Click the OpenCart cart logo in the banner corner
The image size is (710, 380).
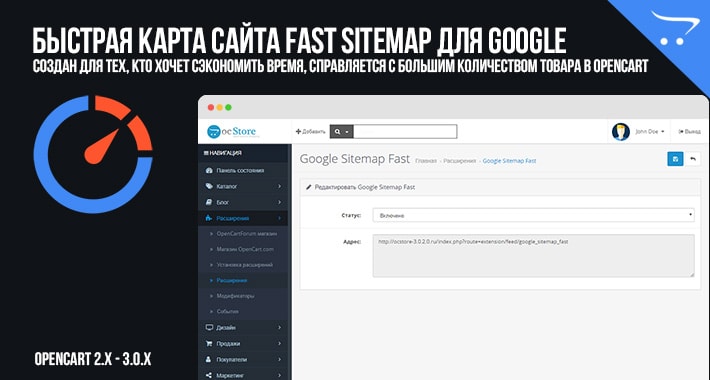click(x=675, y=28)
